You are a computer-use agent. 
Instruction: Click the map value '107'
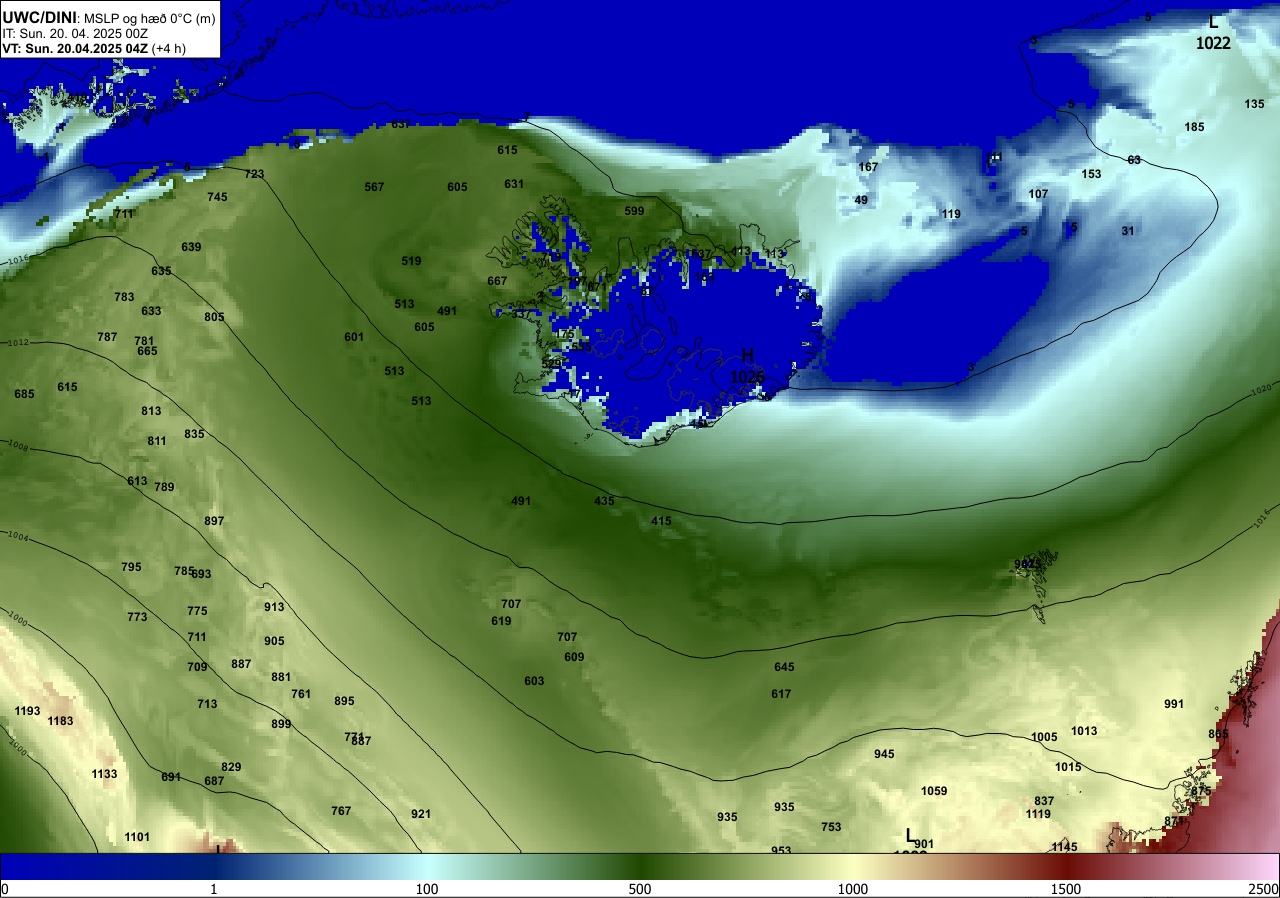(x=1038, y=194)
